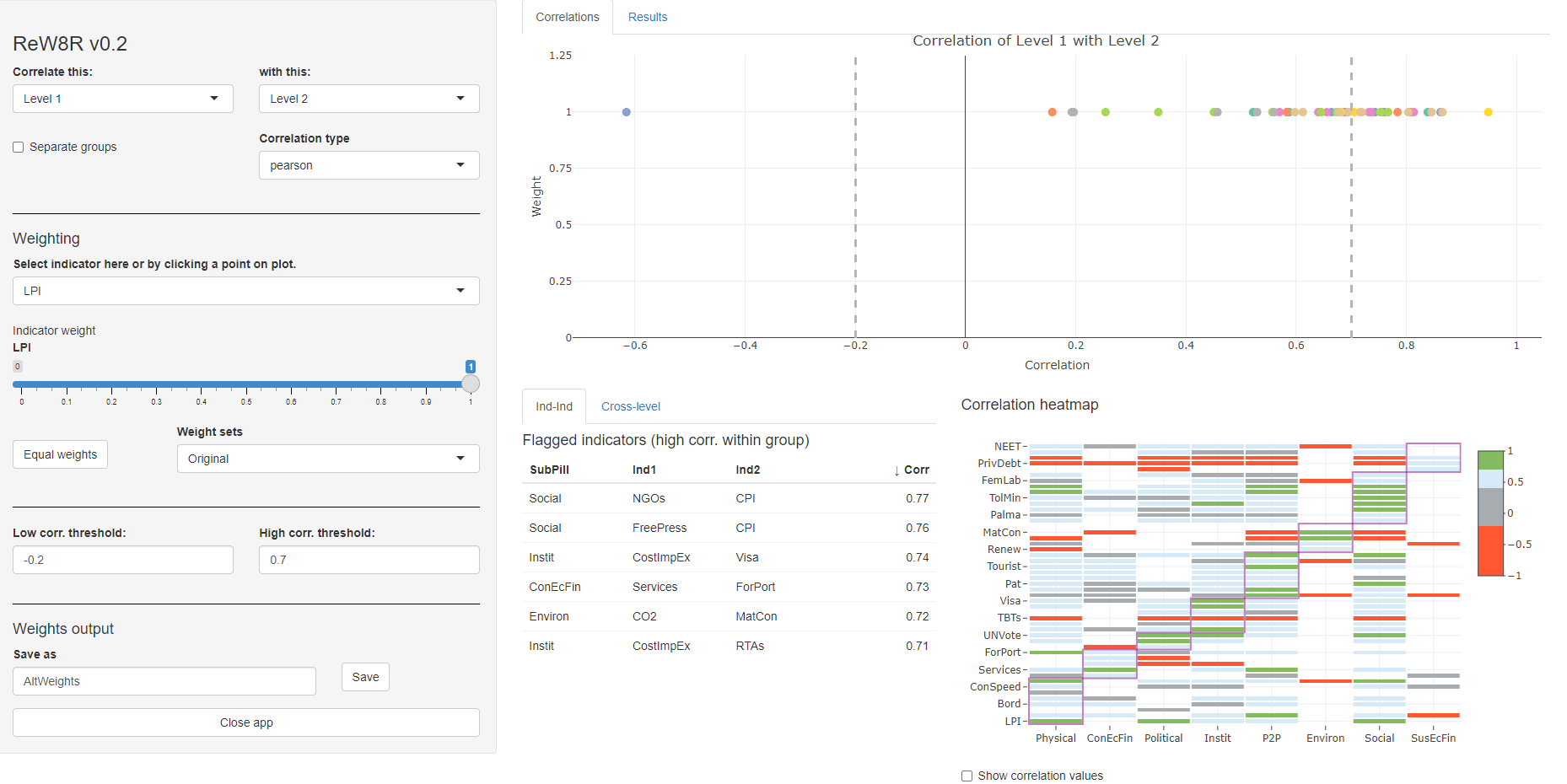The height and width of the screenshot is (784, 1567).
Task: Click the yellow point near correlation 0.95
Action: click(x=1488, y=112)
